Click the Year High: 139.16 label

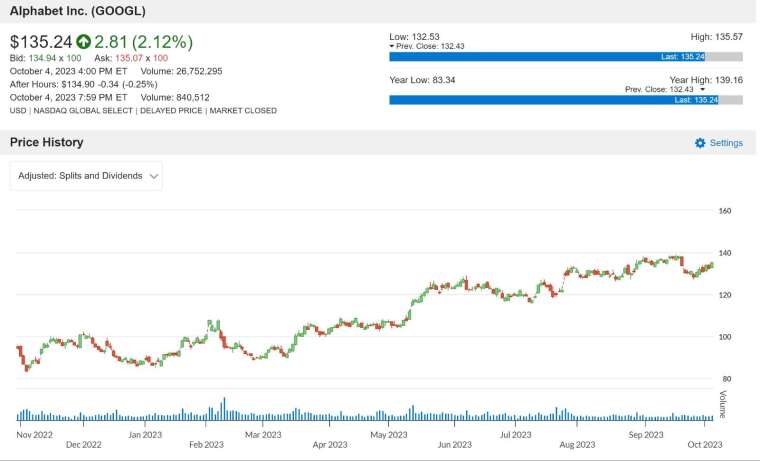(706, 80)
